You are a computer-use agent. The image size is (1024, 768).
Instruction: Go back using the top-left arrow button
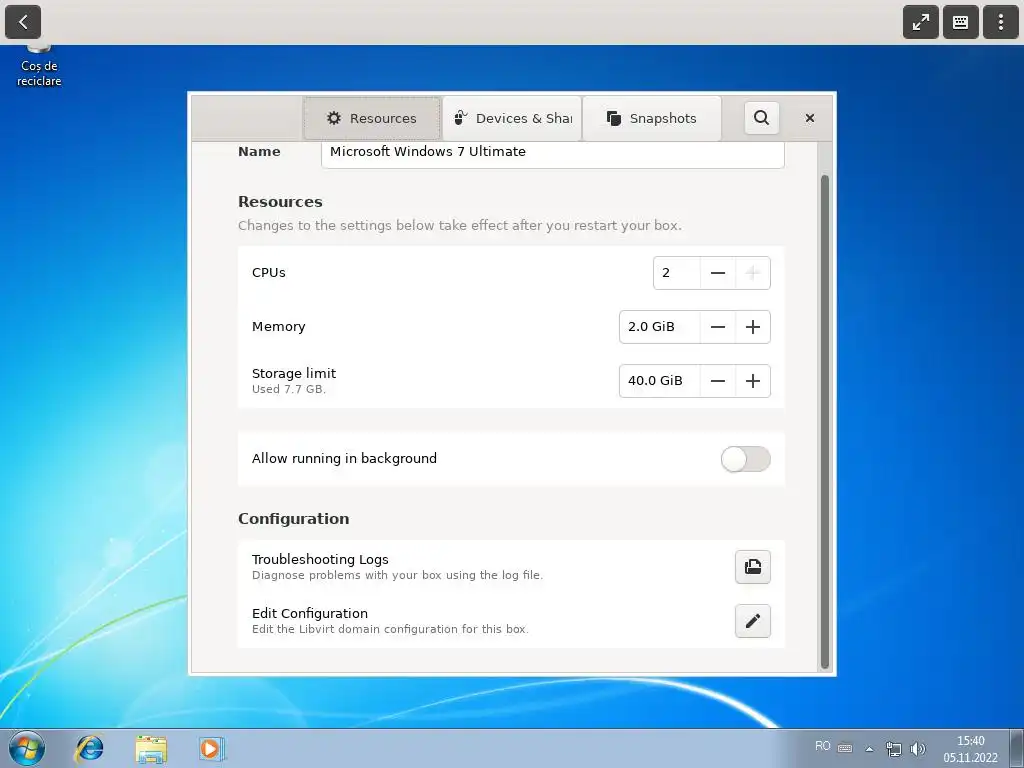(x=23, y=22)
